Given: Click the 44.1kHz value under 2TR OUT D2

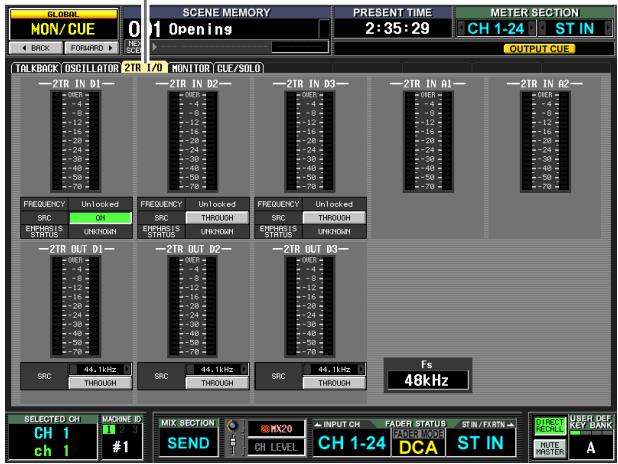Looking at the screenshot, I should click(x=217, y=369).
